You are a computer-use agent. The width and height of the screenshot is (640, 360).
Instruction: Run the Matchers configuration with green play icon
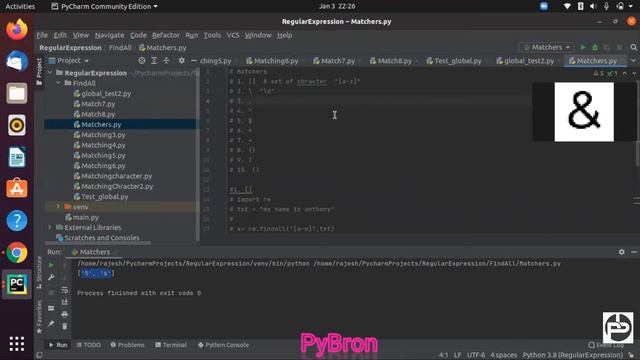coord(583,48)
